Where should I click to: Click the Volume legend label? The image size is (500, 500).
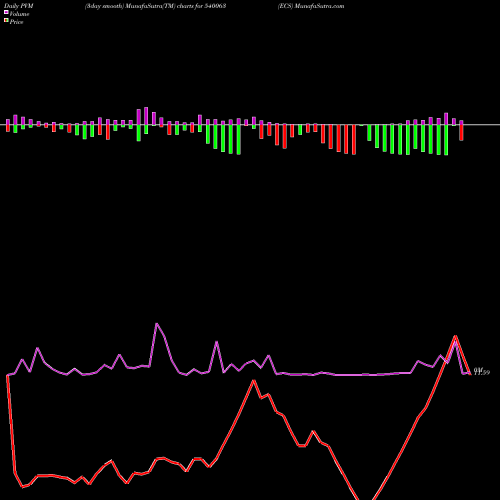[19, 14]
